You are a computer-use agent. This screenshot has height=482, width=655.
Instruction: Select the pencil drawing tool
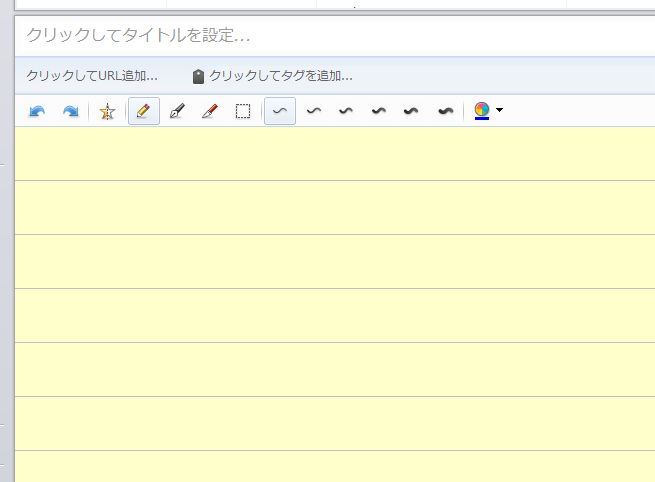(144, 111)
